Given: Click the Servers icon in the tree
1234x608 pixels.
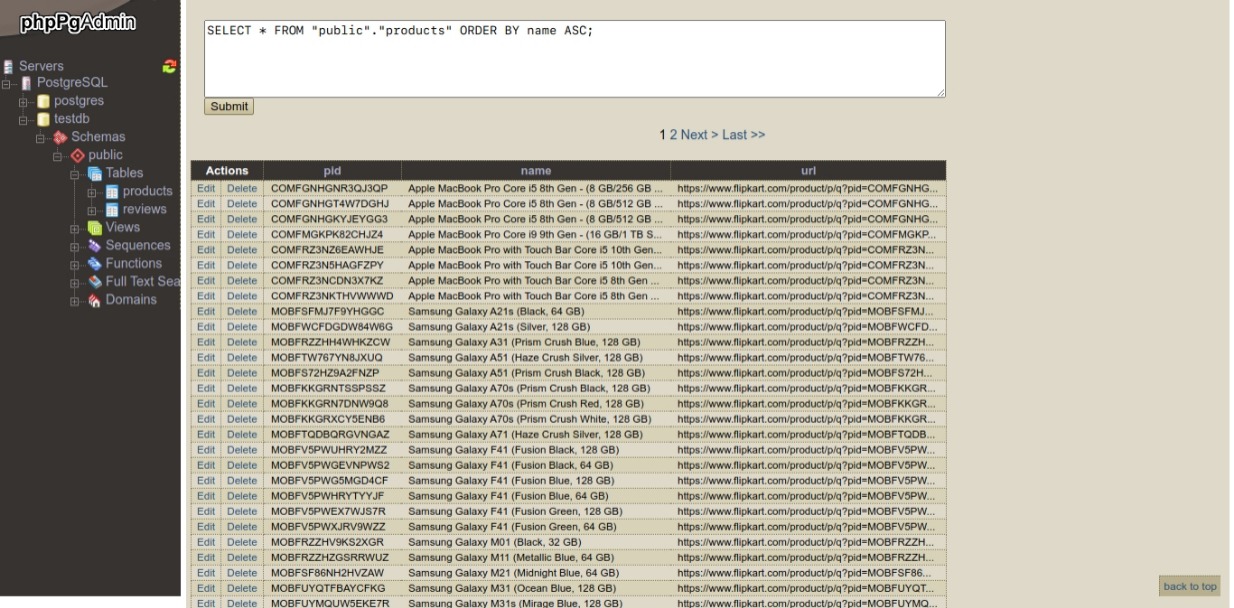Looking at the screenshot, I should [9, 66].
